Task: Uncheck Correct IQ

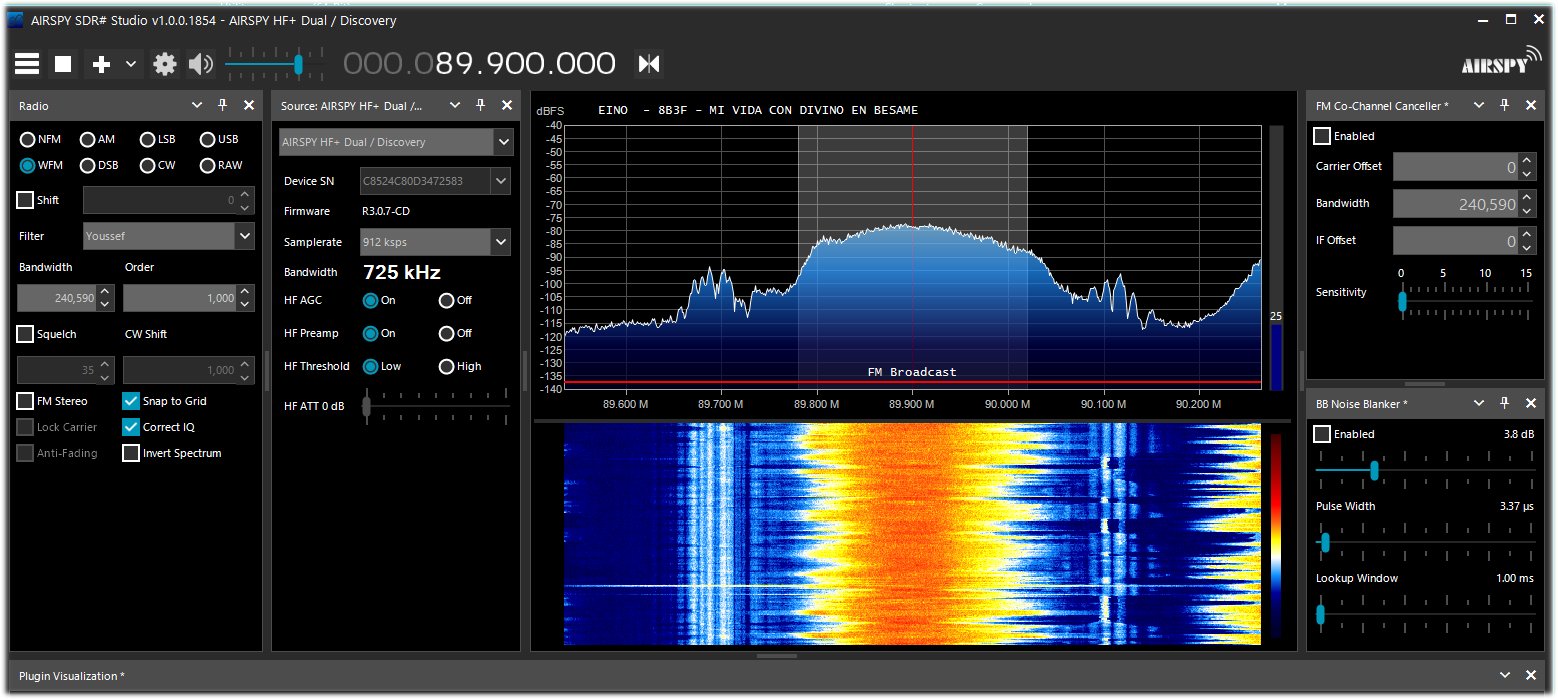Action: [x=131, y=427]
